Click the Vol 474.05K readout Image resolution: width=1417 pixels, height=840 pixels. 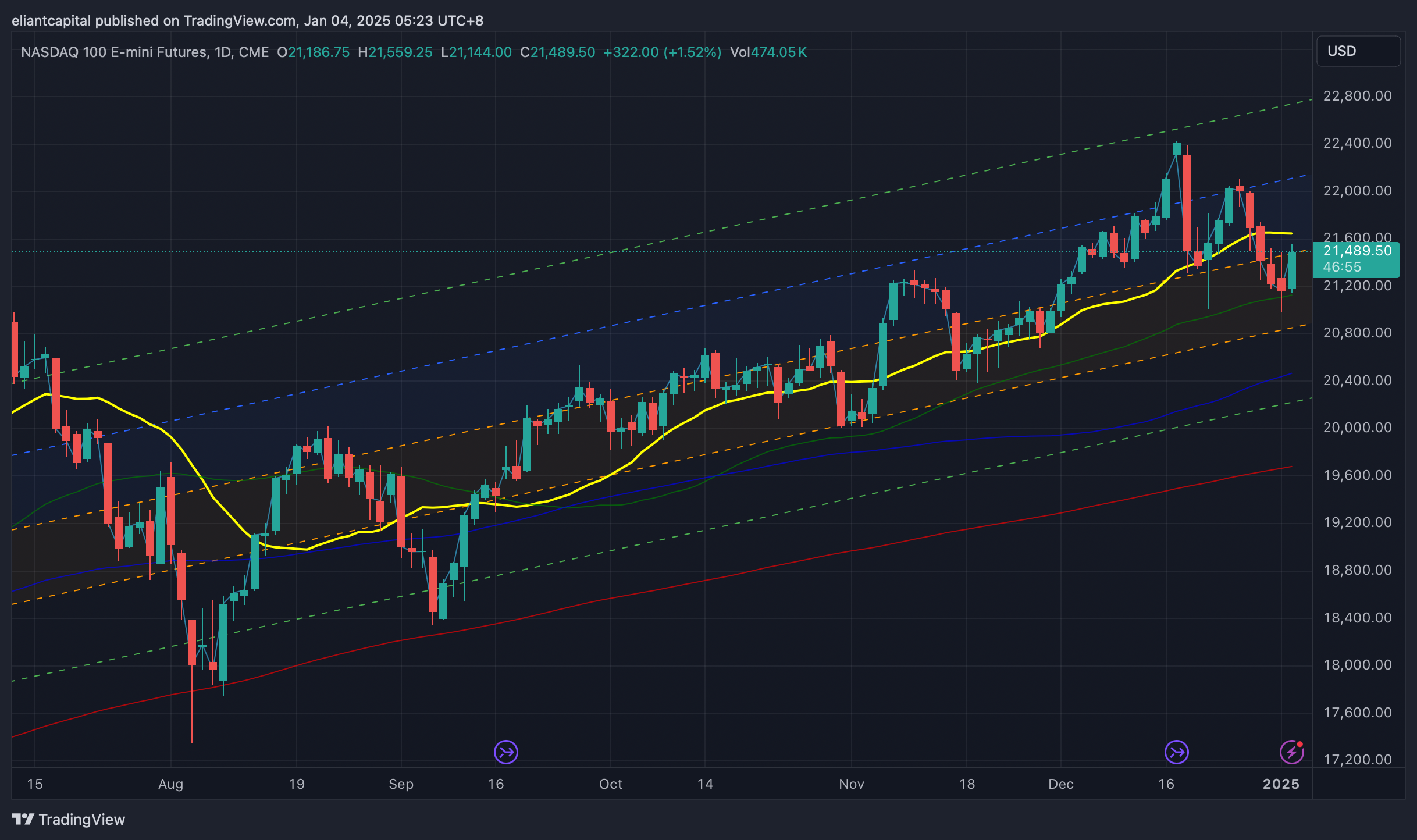(x=768, y=52)
